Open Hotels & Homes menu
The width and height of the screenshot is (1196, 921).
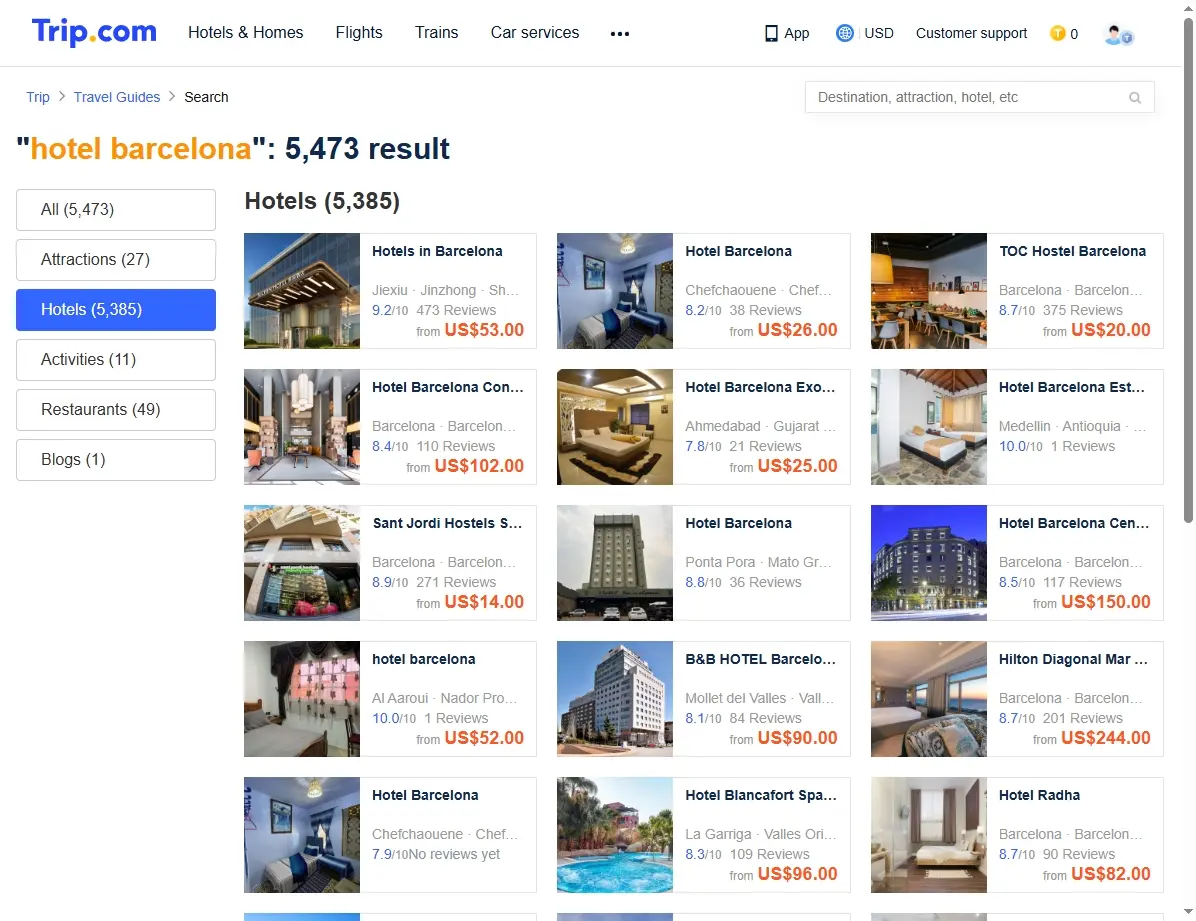pos(246,33)
